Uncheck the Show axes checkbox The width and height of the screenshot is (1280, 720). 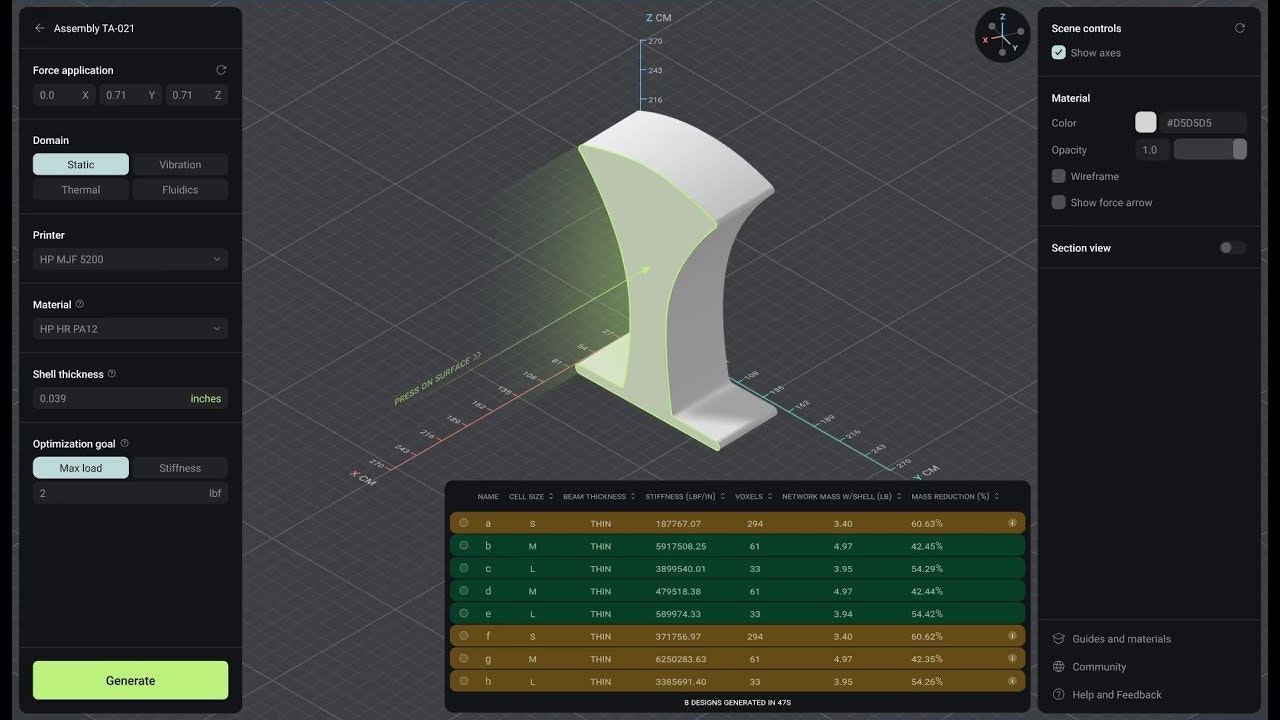1058,53
